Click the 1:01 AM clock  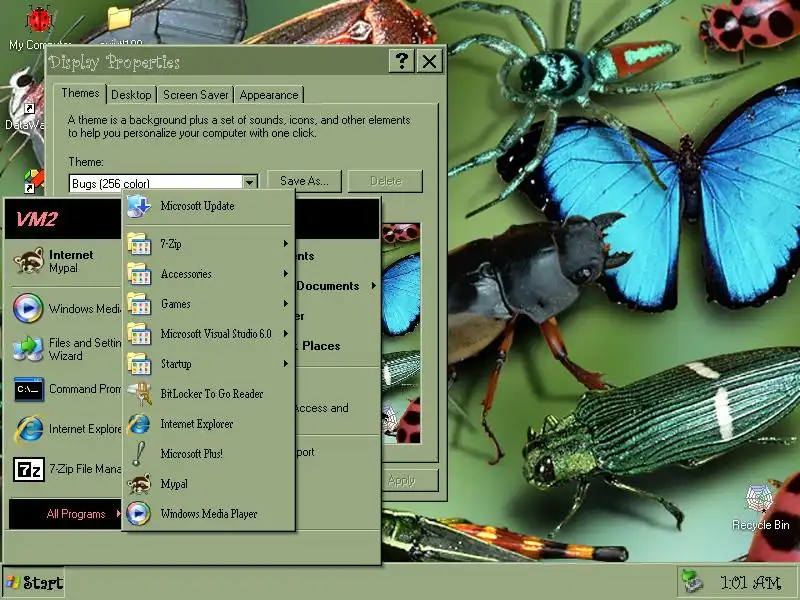tap(751, 582)
